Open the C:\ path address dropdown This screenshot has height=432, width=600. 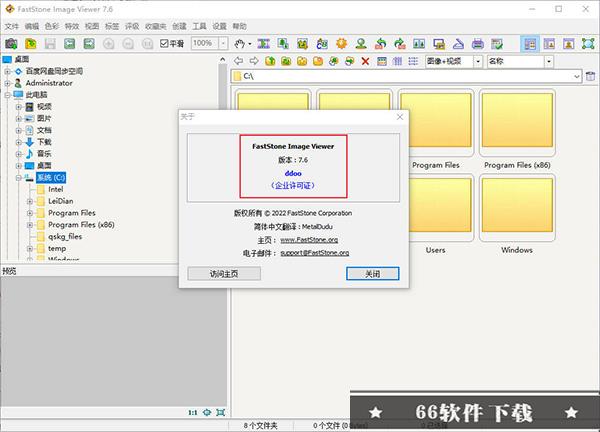(577, 77)
